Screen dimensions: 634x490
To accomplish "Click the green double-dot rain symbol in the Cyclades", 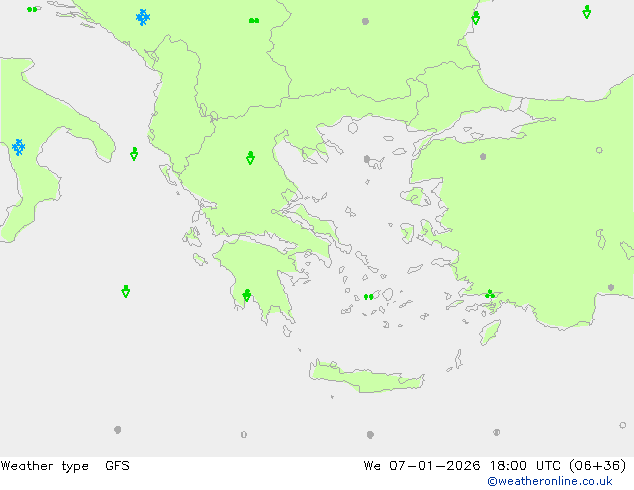I will [368, 297].
